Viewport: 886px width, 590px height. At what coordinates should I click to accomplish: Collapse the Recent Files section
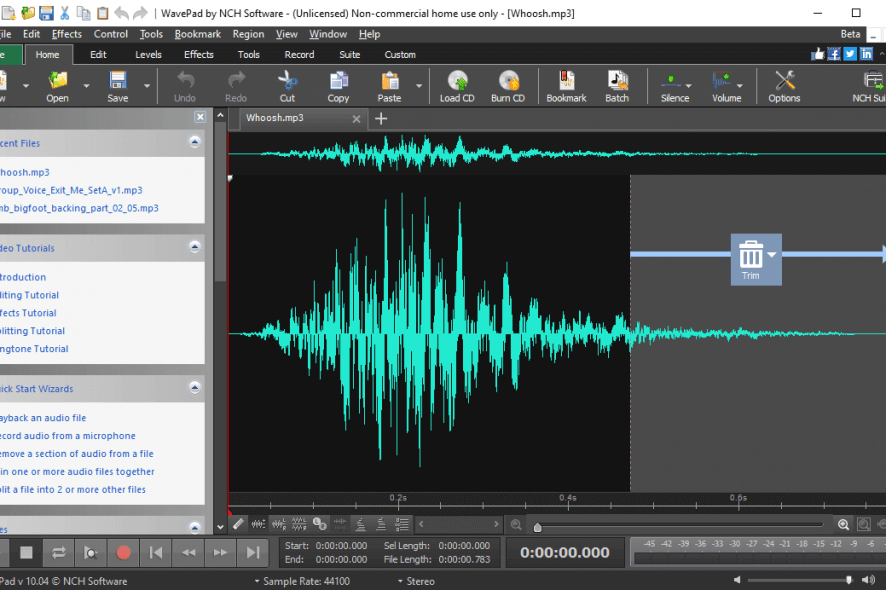(194, 142)
